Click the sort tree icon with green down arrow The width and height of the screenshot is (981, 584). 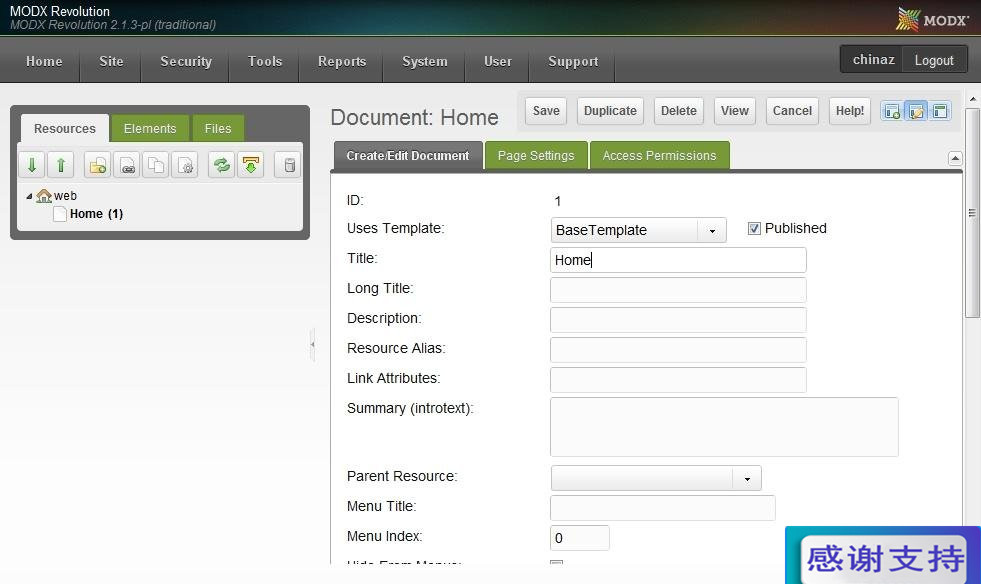(x=250, y=165)
